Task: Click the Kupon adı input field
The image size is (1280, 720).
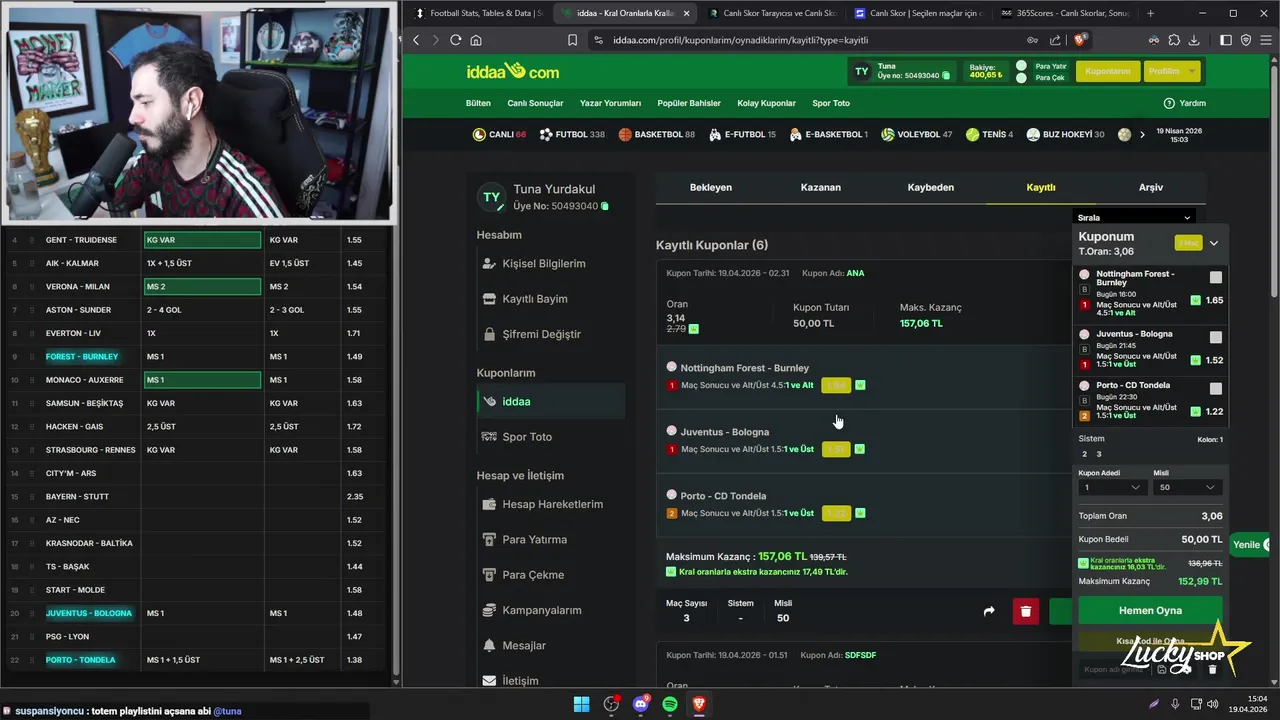Action: point(1115,669)
